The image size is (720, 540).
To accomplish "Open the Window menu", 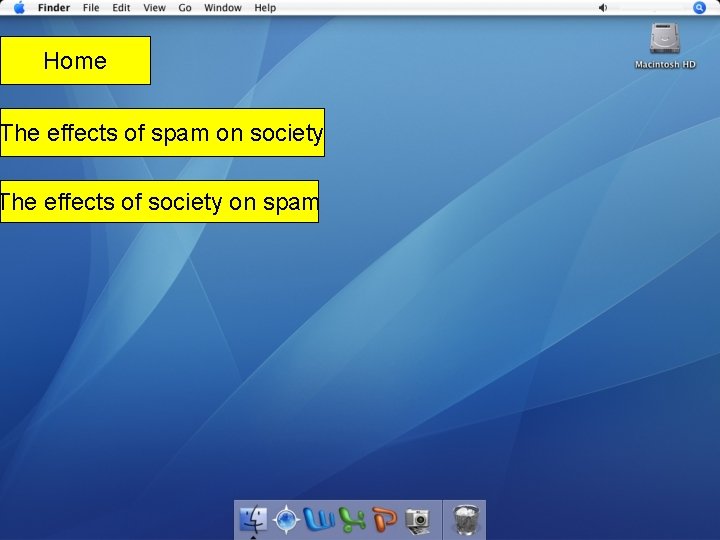I will (223, 8).
